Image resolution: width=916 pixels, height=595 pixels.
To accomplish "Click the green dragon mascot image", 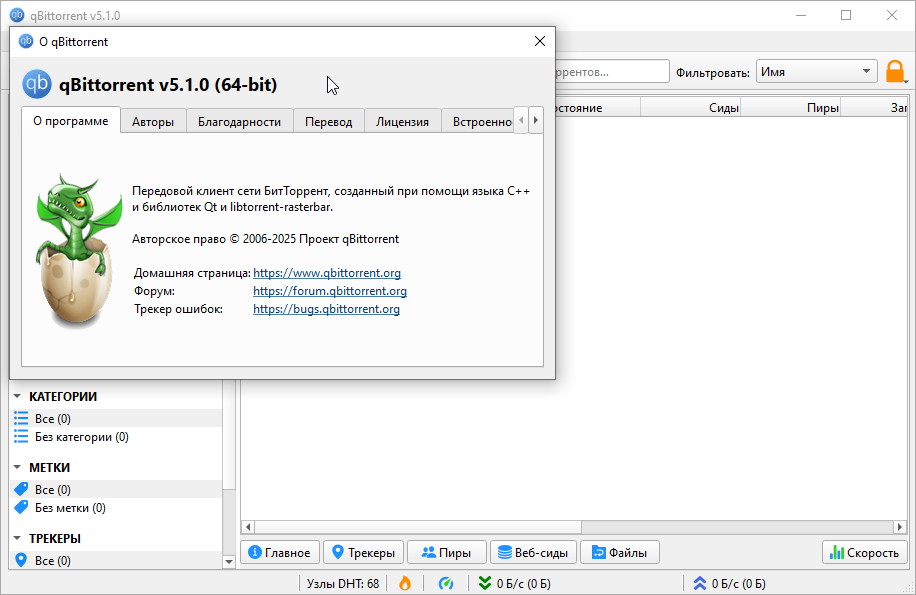I will point(79,249).
